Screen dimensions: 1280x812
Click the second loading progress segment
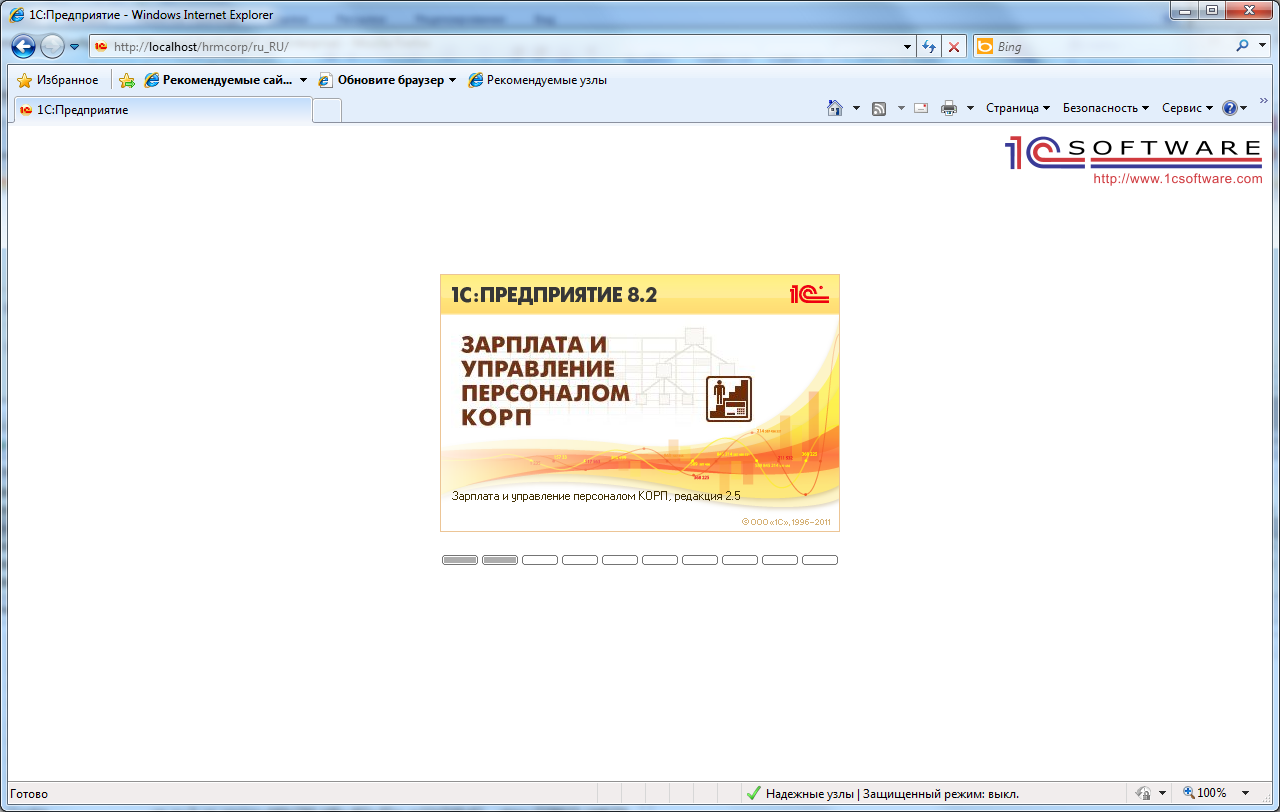pos(500,560)
